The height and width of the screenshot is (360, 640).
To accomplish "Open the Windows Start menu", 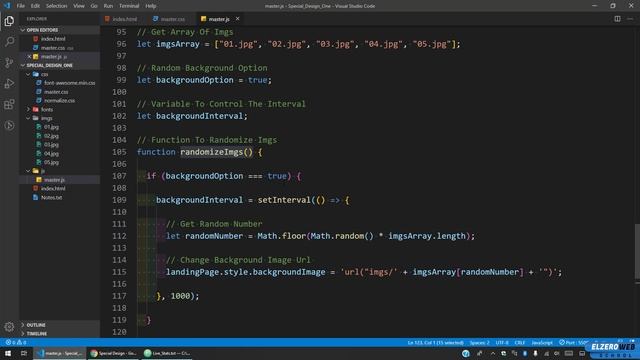I will [8, 353].
